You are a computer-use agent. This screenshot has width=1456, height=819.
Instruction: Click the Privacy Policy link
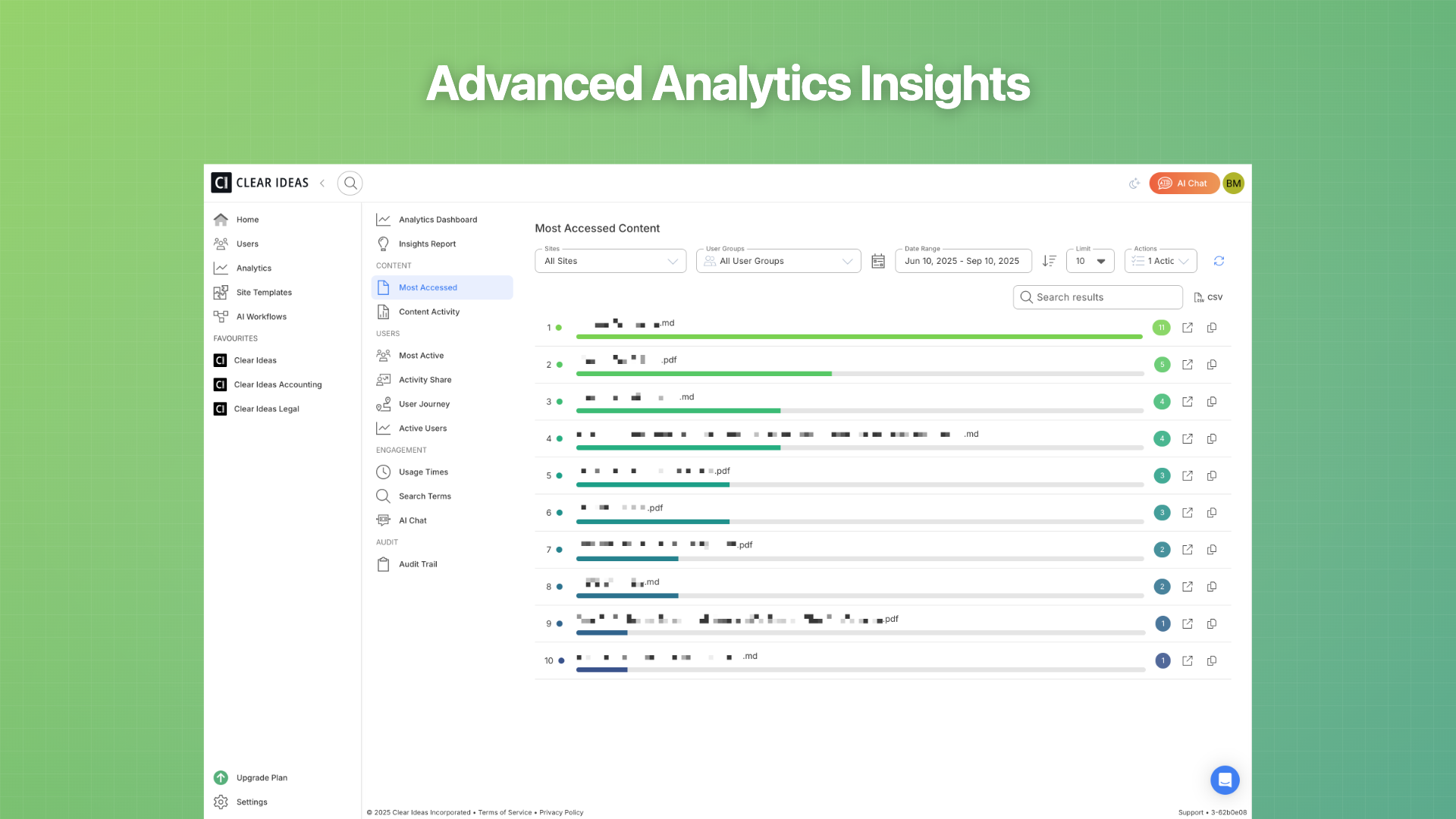pos(561,812)
